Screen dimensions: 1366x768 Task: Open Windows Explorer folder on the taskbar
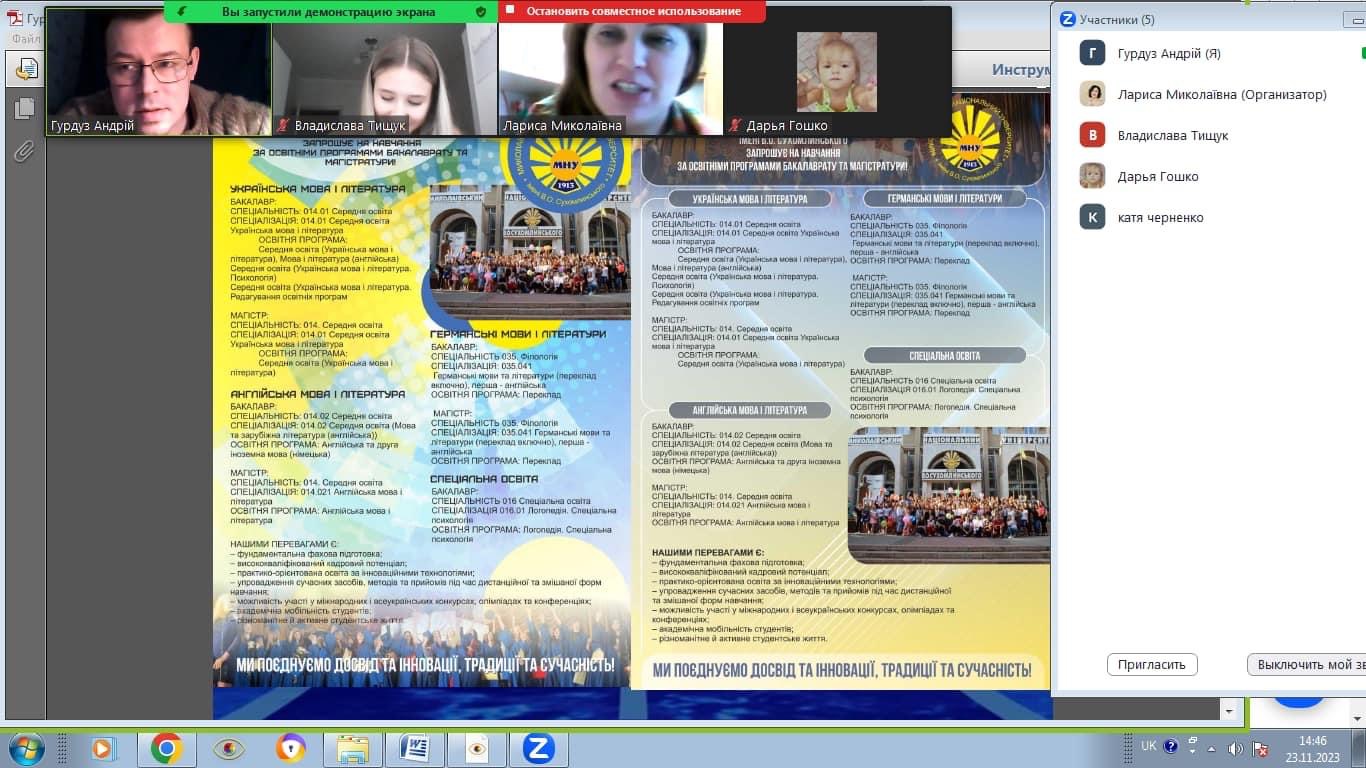click(353, 748)
